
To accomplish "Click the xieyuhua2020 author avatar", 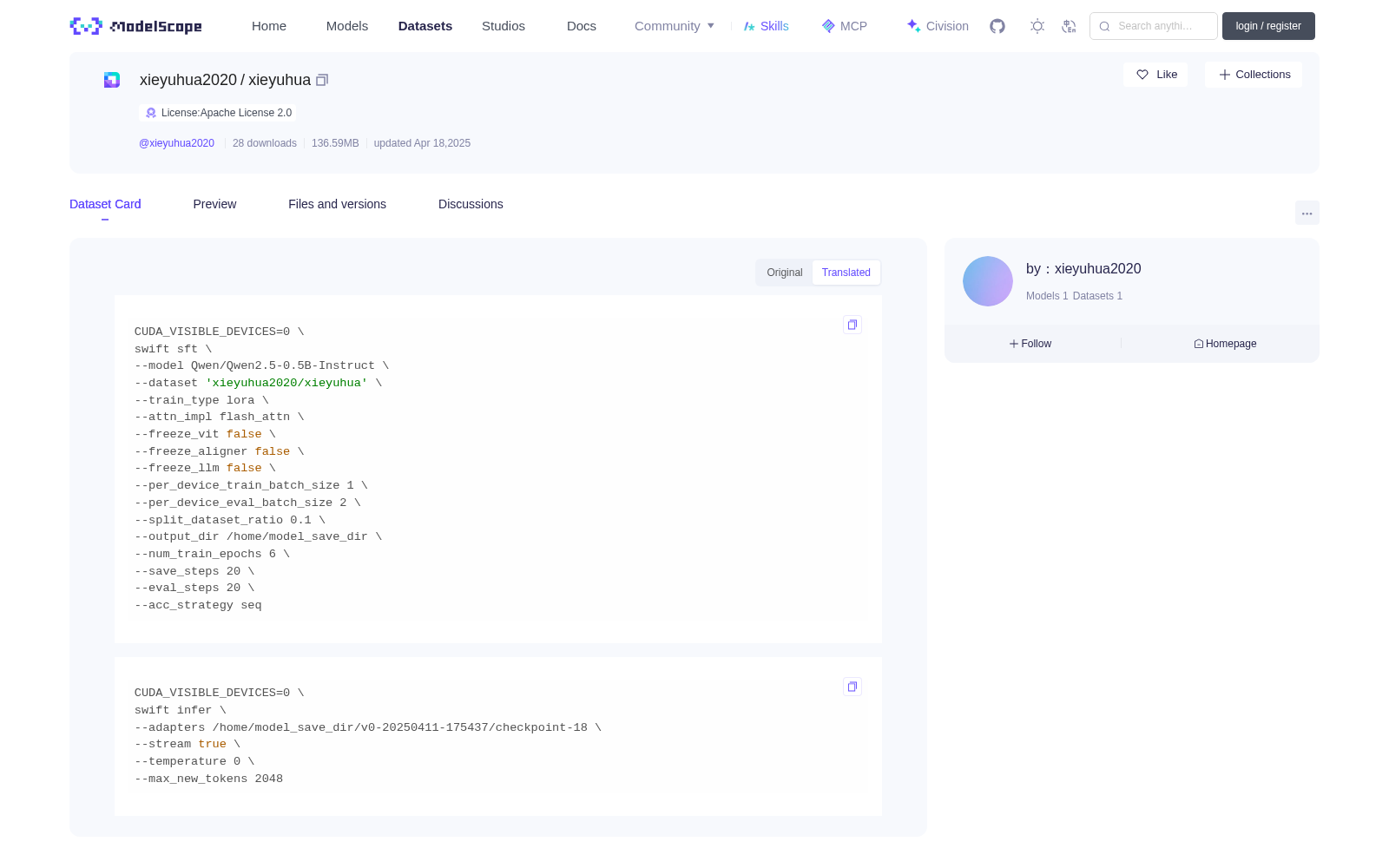I will (x=988, y=281).
